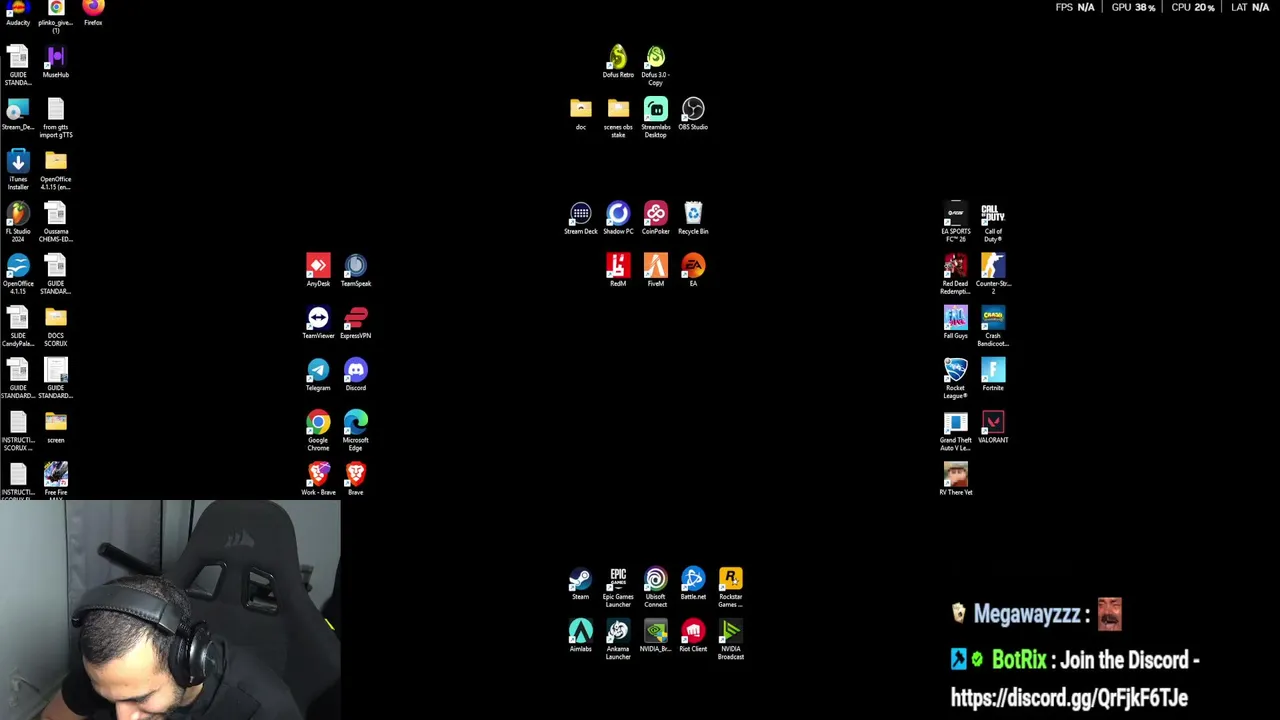Launch Firefox from the desktop
The height and width of the screenshot is (720, 1280).
tap(93, 10)
